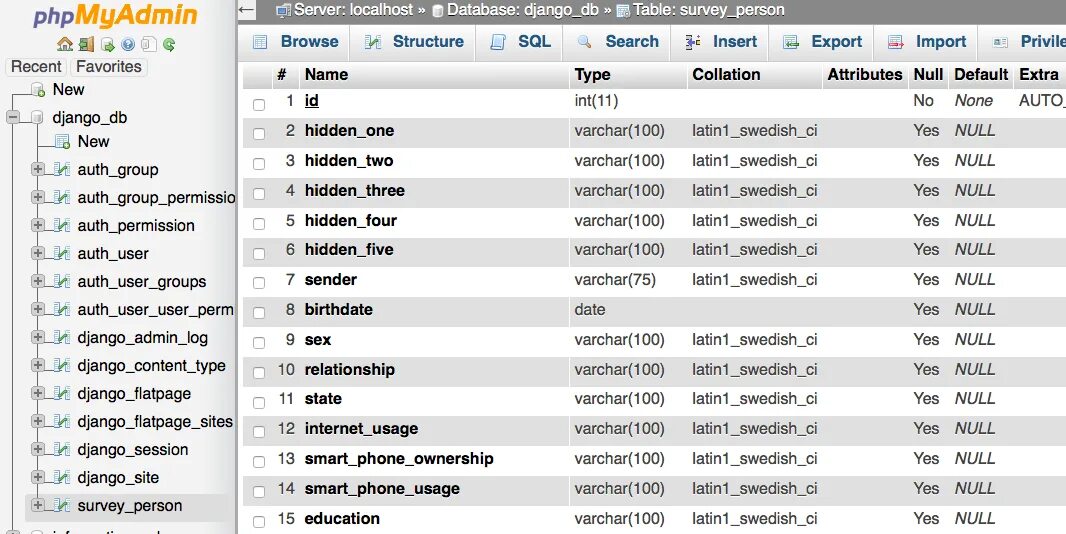Screen dimensions: 1066x534
Task: Expand the django_session table node
Action: 38,450
